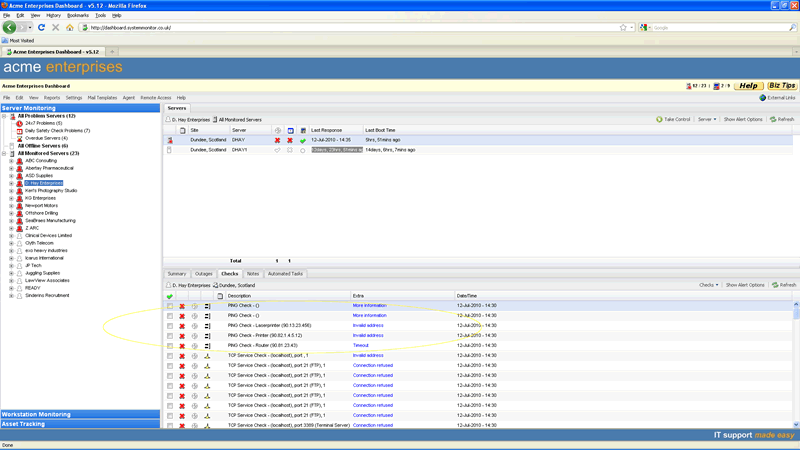Click TCP service icon on 'port , 1' row
This screenshot has width=800, height=450.
pos(207,356)
